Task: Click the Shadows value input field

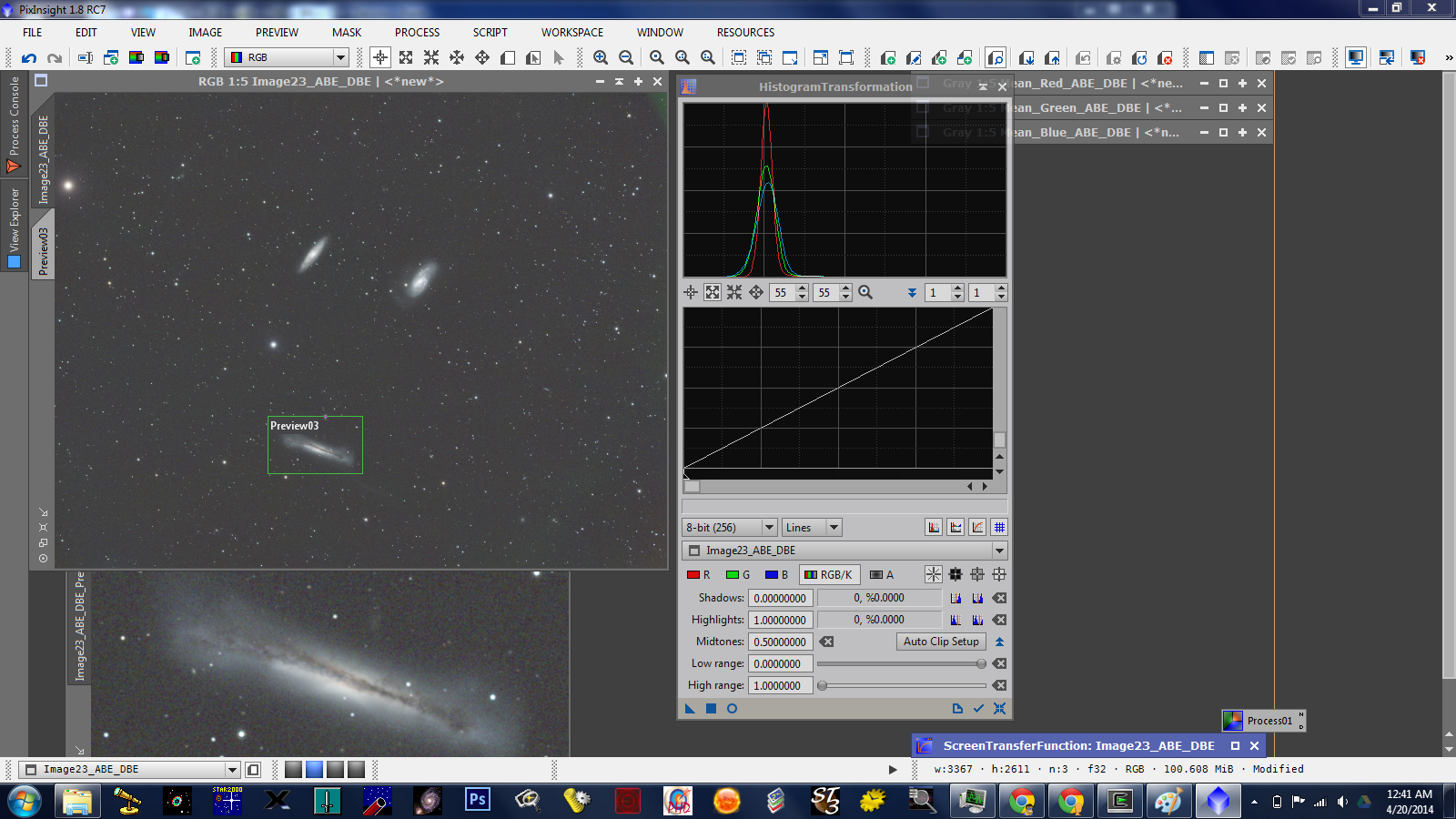Action: (780, 598)
